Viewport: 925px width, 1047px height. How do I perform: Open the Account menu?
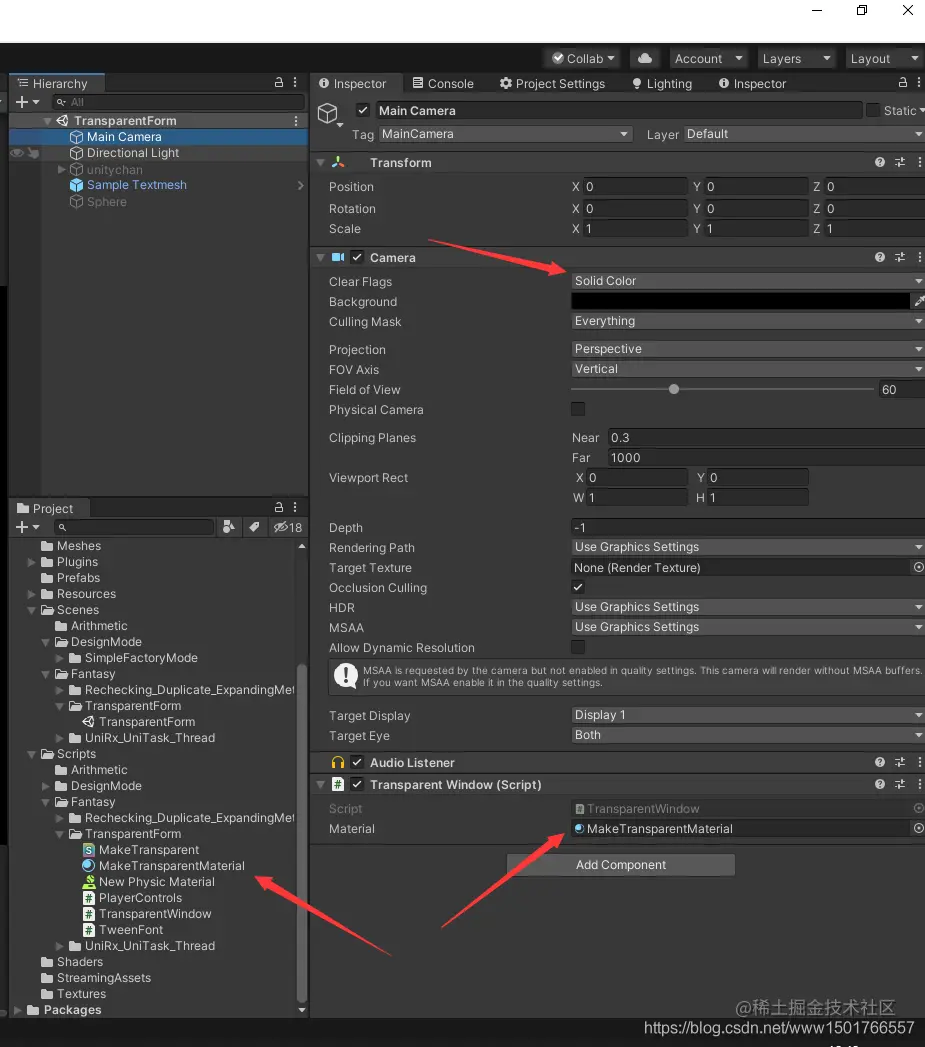(707, 59)
